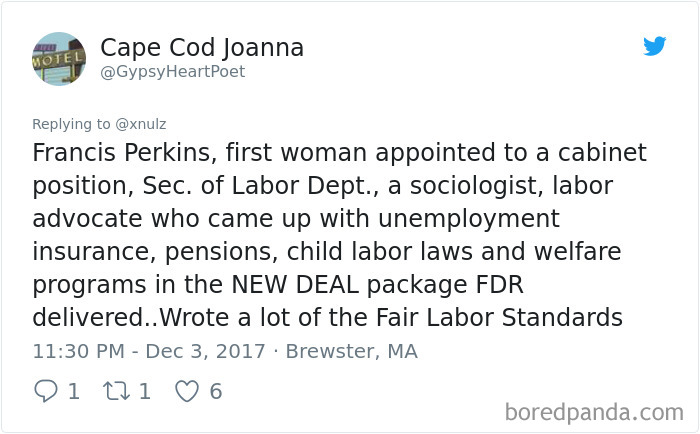700x434 pixels.
Task: Click the Twitter bird logo
Action: [654, 46]
